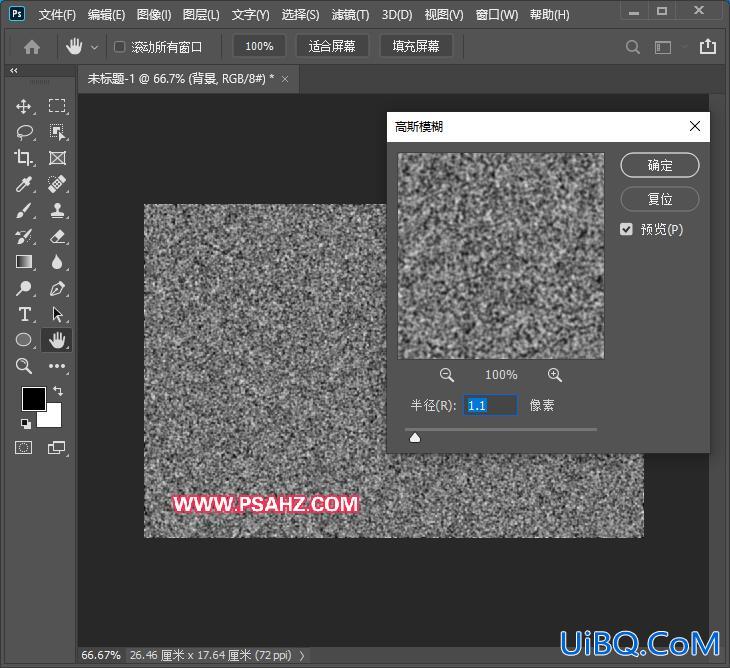Open the workspace switcher icon
Screen dimensions: 730x668
[x=662, y=47]
